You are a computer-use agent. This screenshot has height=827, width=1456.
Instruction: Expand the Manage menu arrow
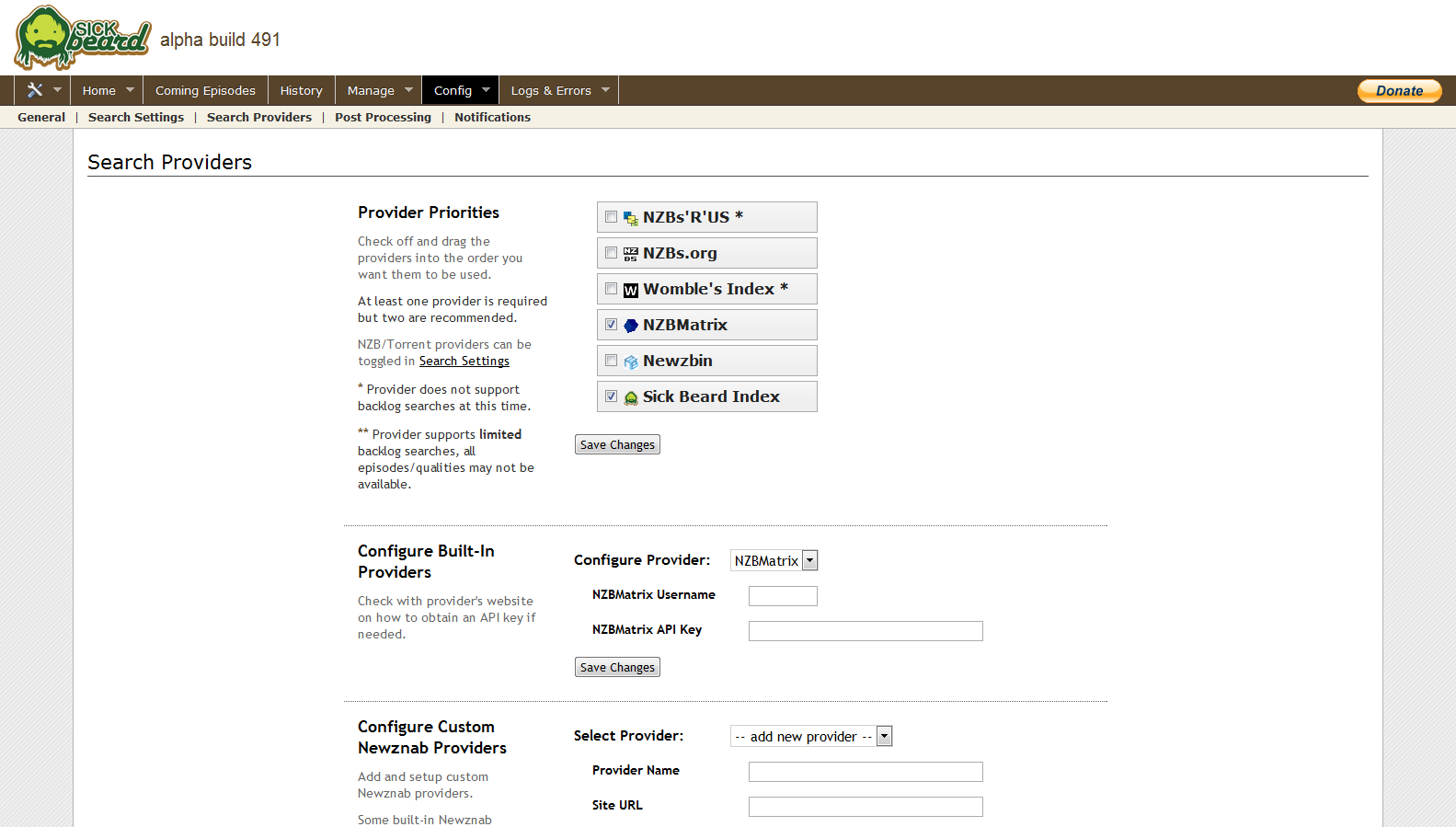pyautogui.click(x=408, y=90)
